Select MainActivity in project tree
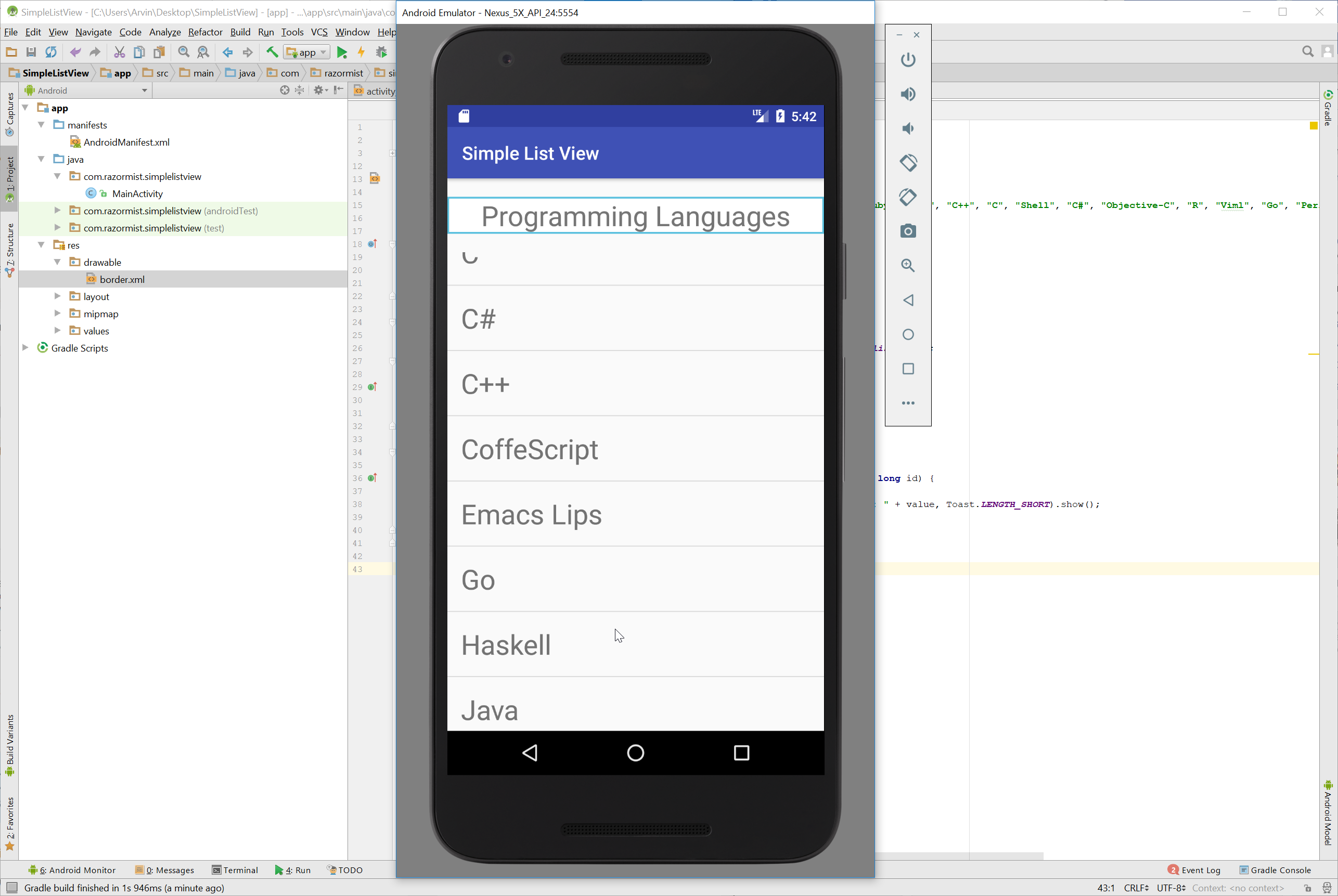 click(137, 193)
